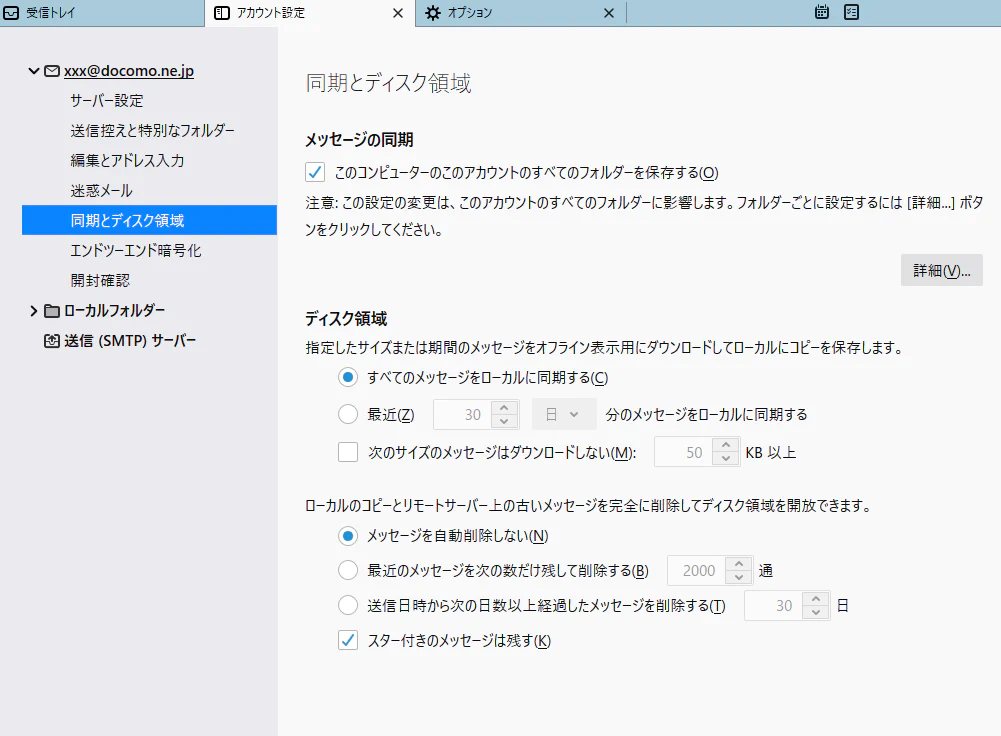The image size is (1001, 736).
Task: Select すべてのメッセージをローカルに同期する radio
Action: point(348,377)
